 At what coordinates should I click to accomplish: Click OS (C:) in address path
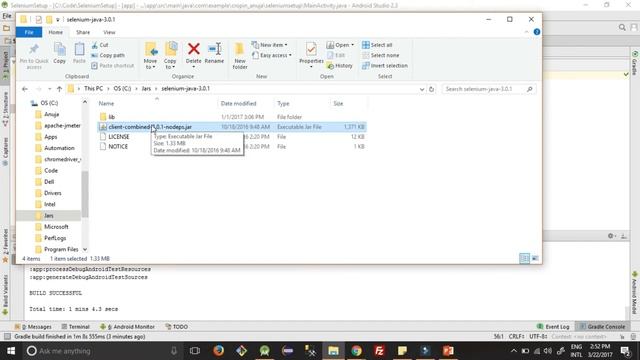[122, 89]
